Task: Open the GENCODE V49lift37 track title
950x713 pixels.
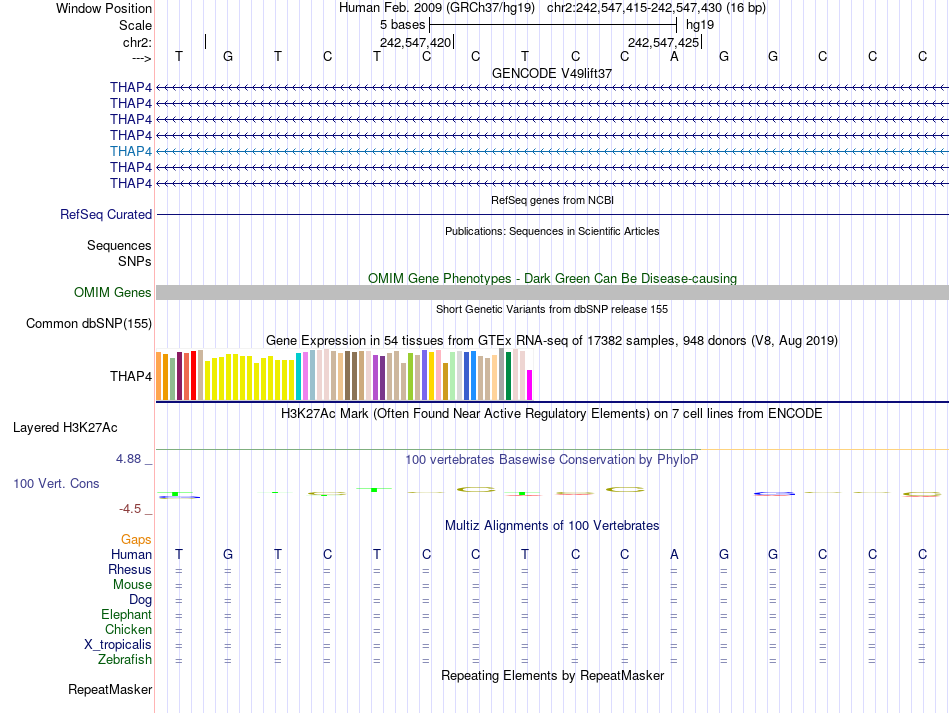Action: [x=552, y=73]
